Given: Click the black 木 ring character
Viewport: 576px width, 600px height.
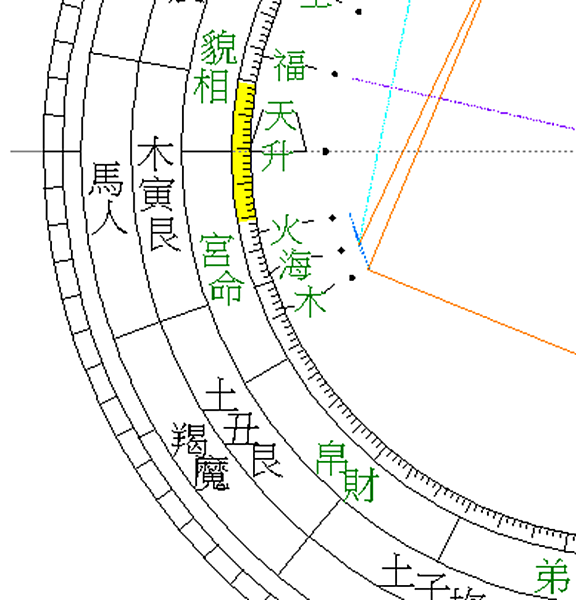Looking at the screenshot, I should 155,153.
